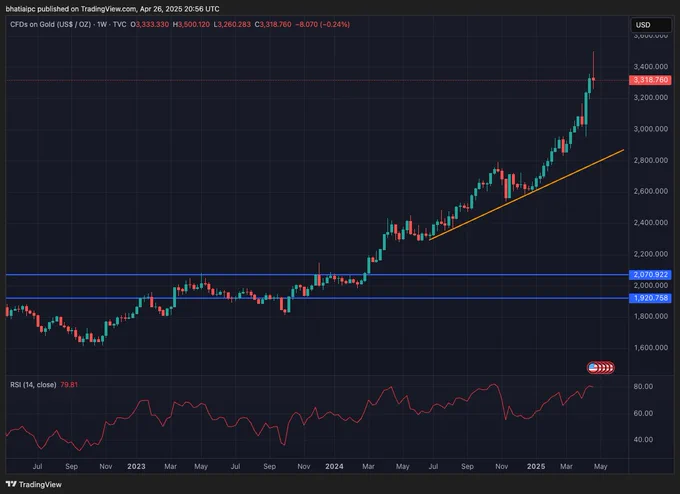
Task: Click the 2024 year label on time axis
Action: (x=334, y=466)
